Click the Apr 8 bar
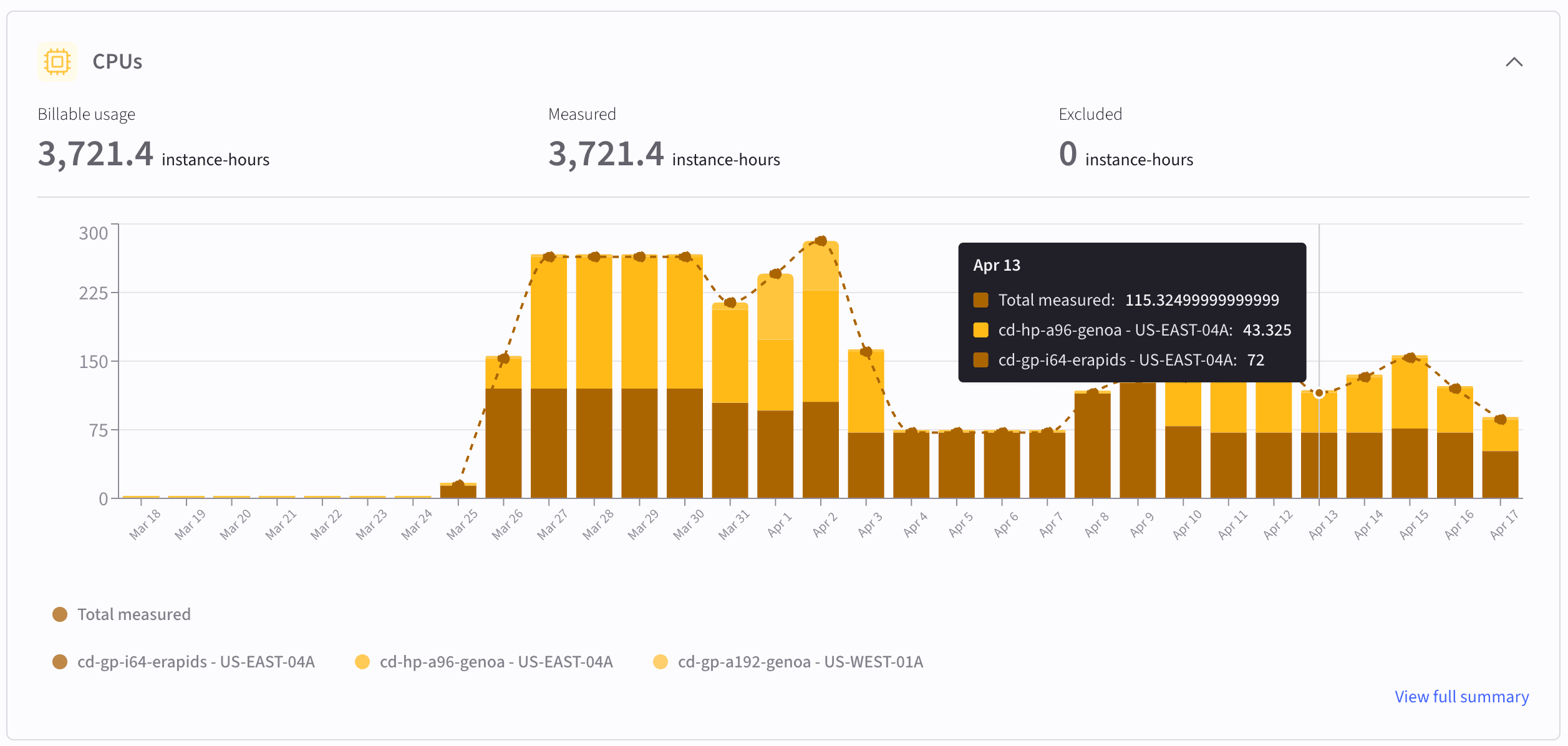Image resolution: width=1568 pixels, height=746 pixels. 1093,444
